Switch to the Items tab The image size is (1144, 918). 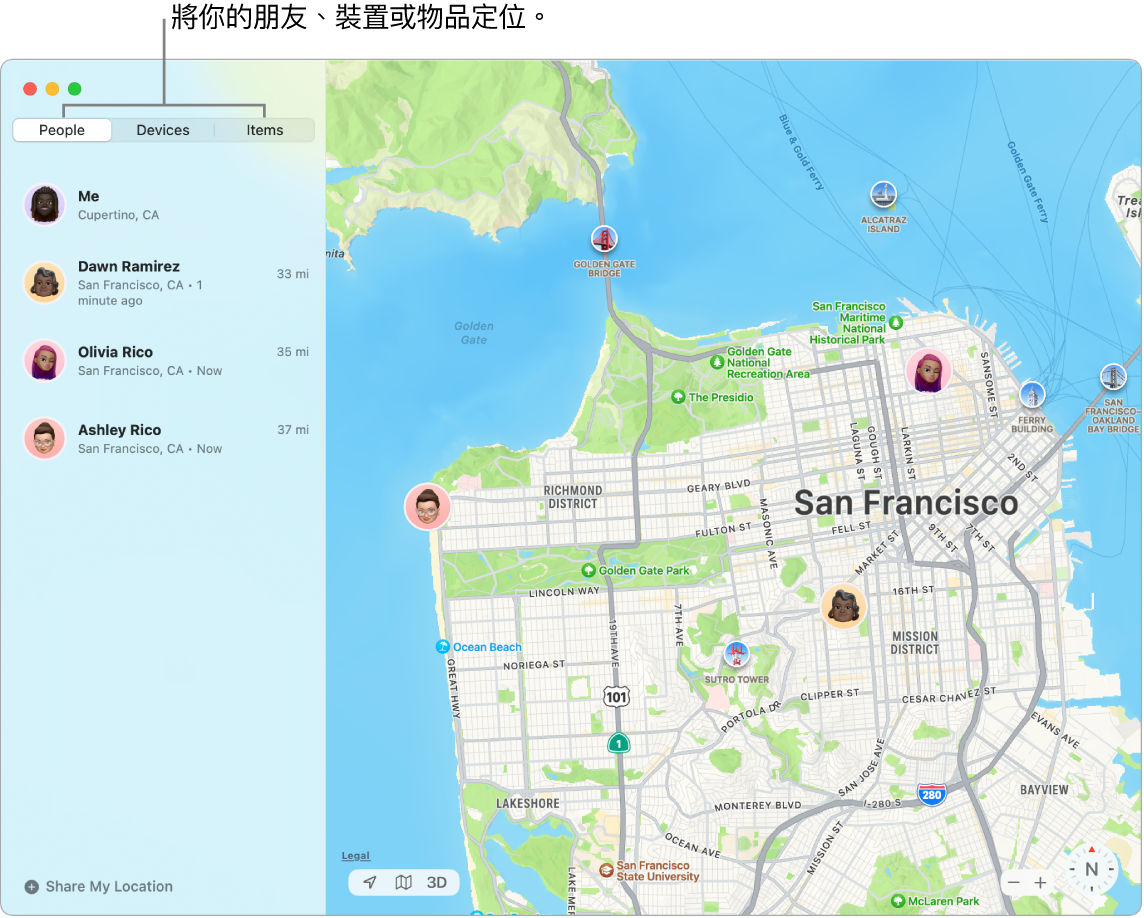click(265, 130)
